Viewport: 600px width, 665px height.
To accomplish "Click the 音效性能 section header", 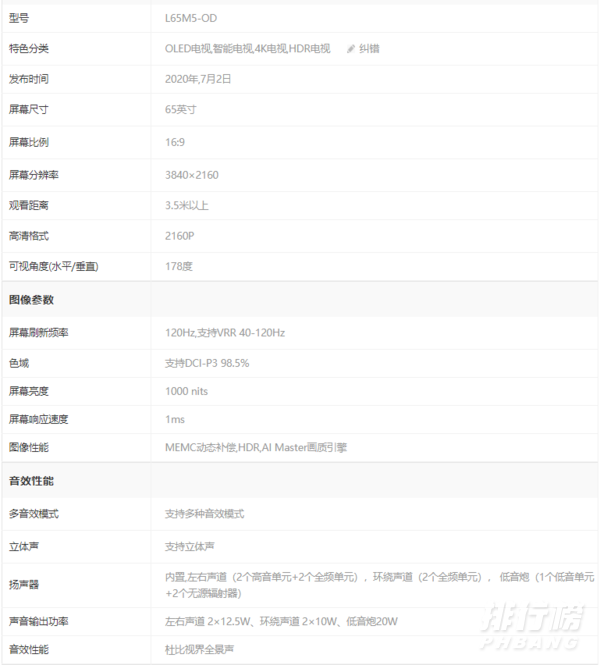I will [31, 481].
